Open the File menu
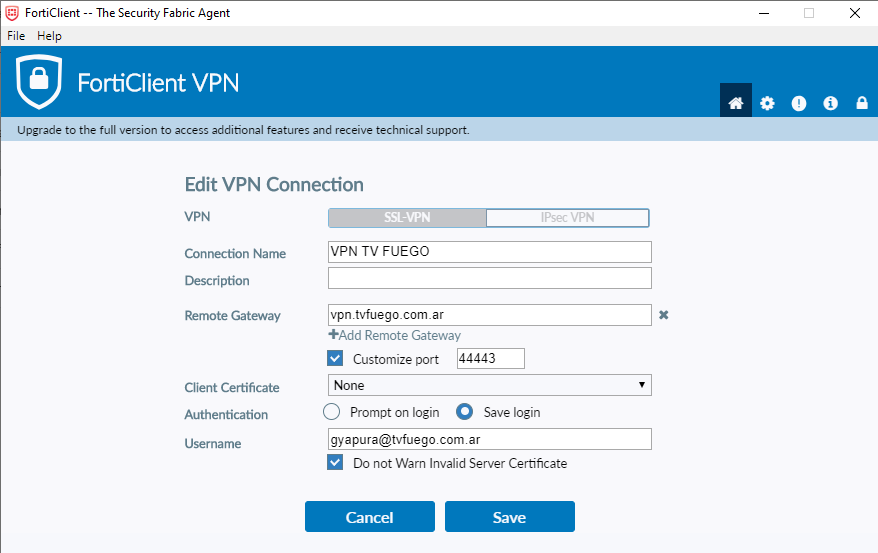 click(16, 36)
